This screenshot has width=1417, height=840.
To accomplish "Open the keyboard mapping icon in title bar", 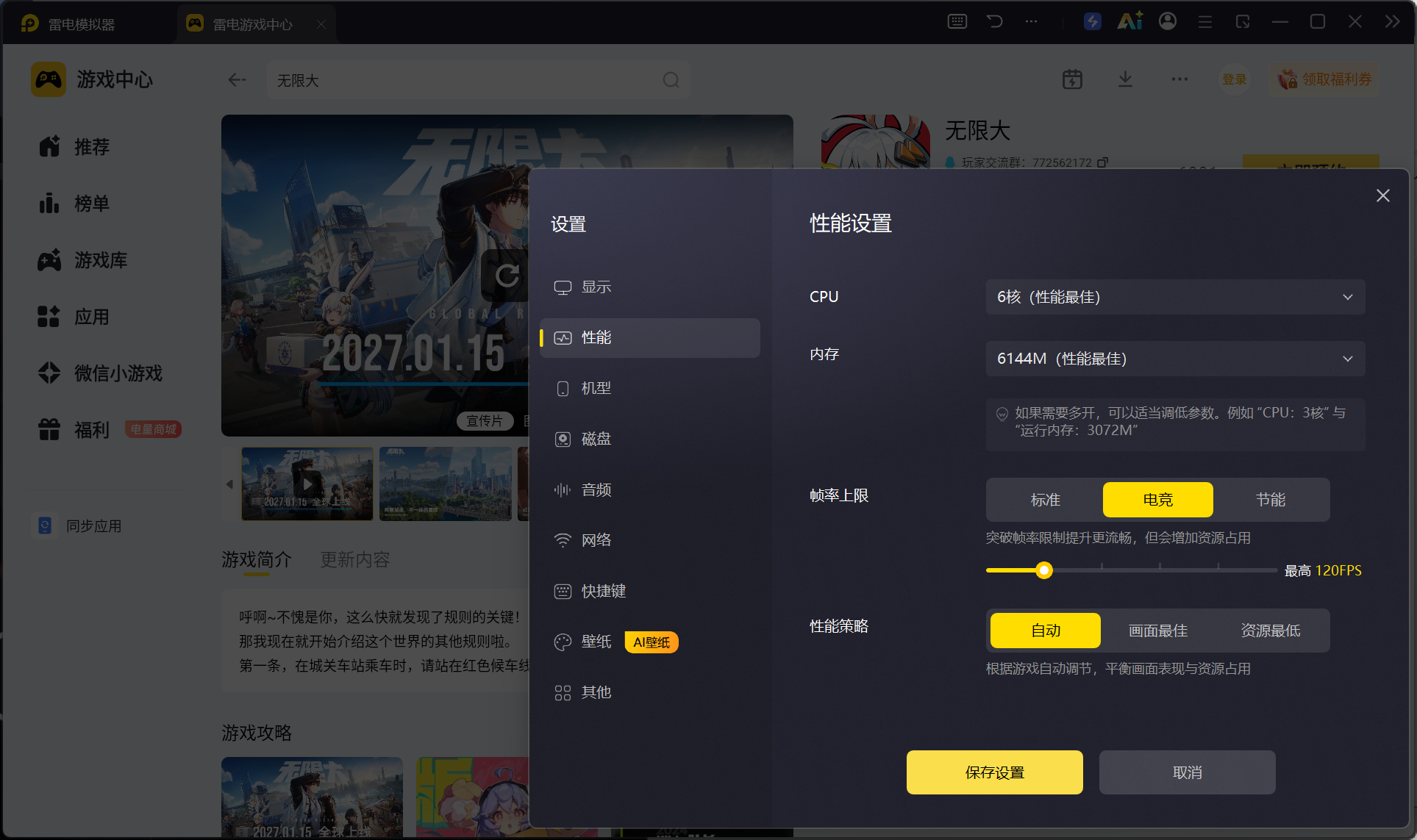I will [957, 21].
